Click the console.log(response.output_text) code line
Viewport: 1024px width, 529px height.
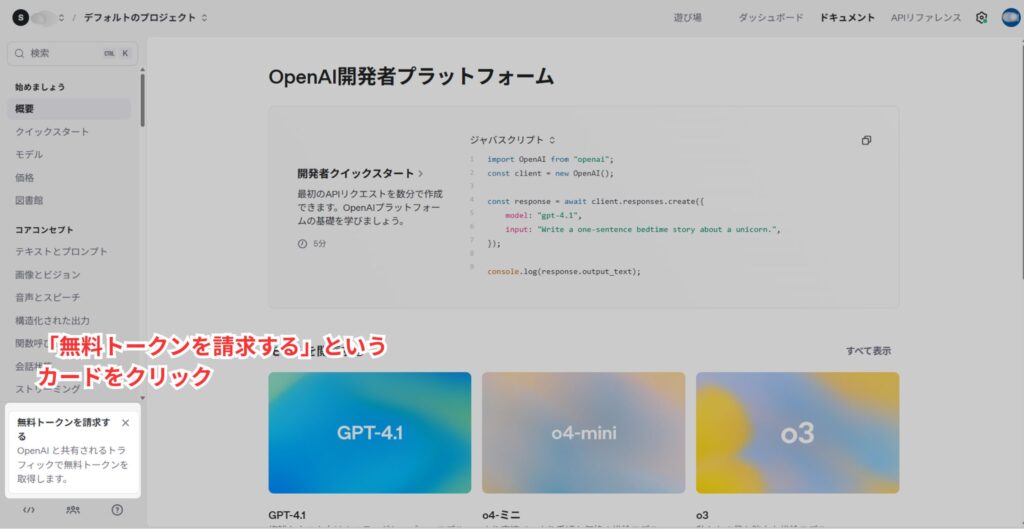pyautogui.click(x=564, y=271)
